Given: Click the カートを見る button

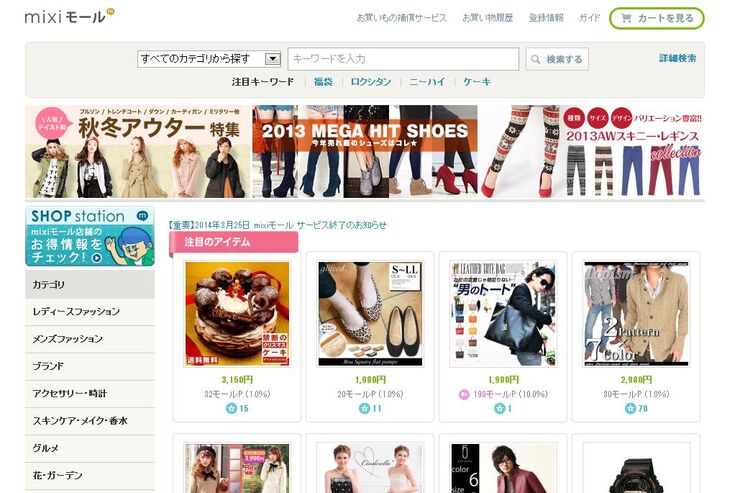Looking at the screenshot, I should [657, 18].
